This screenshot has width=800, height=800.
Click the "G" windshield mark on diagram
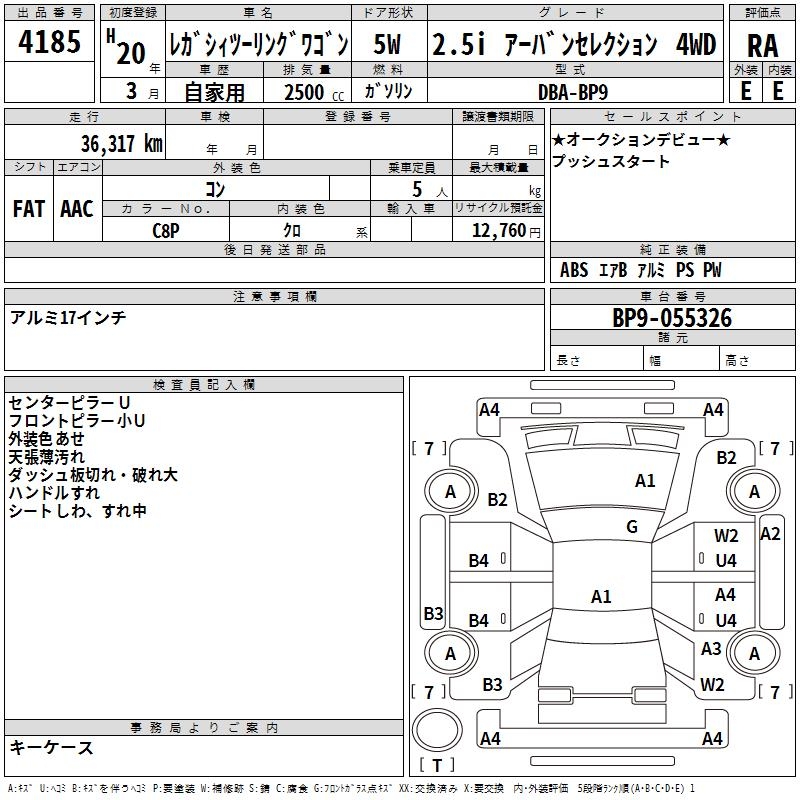(x=632, y=526)
